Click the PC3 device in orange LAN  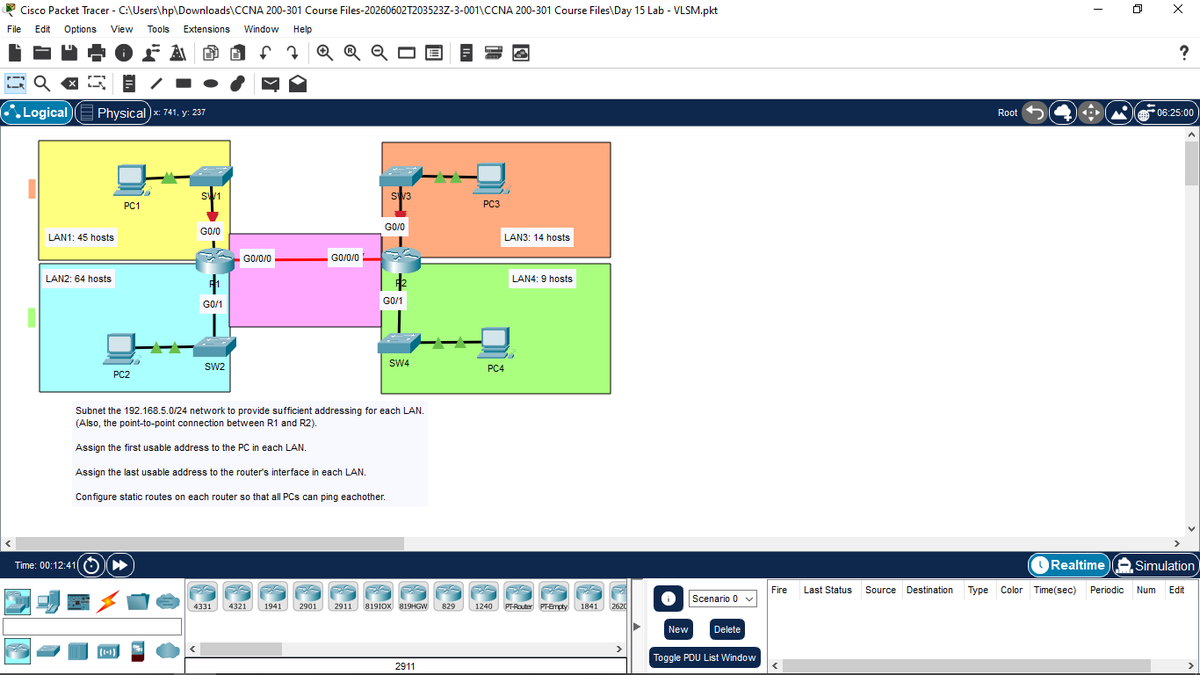pos(490,178)
